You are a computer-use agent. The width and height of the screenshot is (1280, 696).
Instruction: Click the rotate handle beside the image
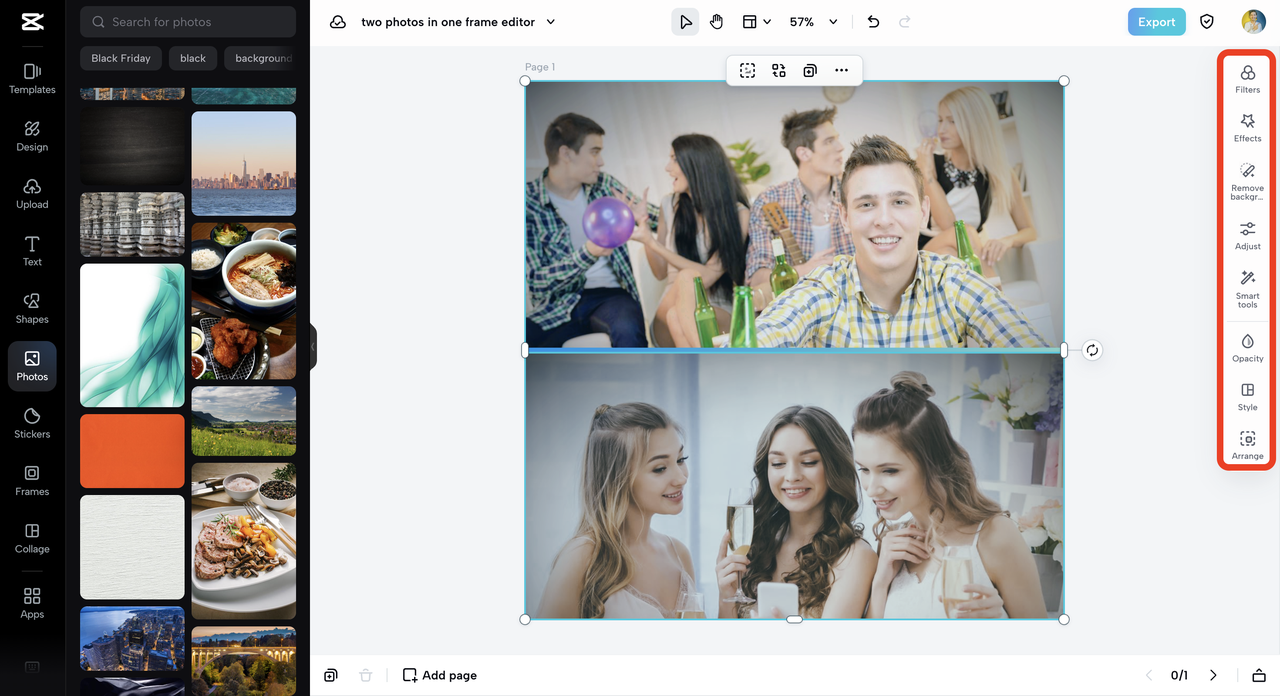point(1092,350)
